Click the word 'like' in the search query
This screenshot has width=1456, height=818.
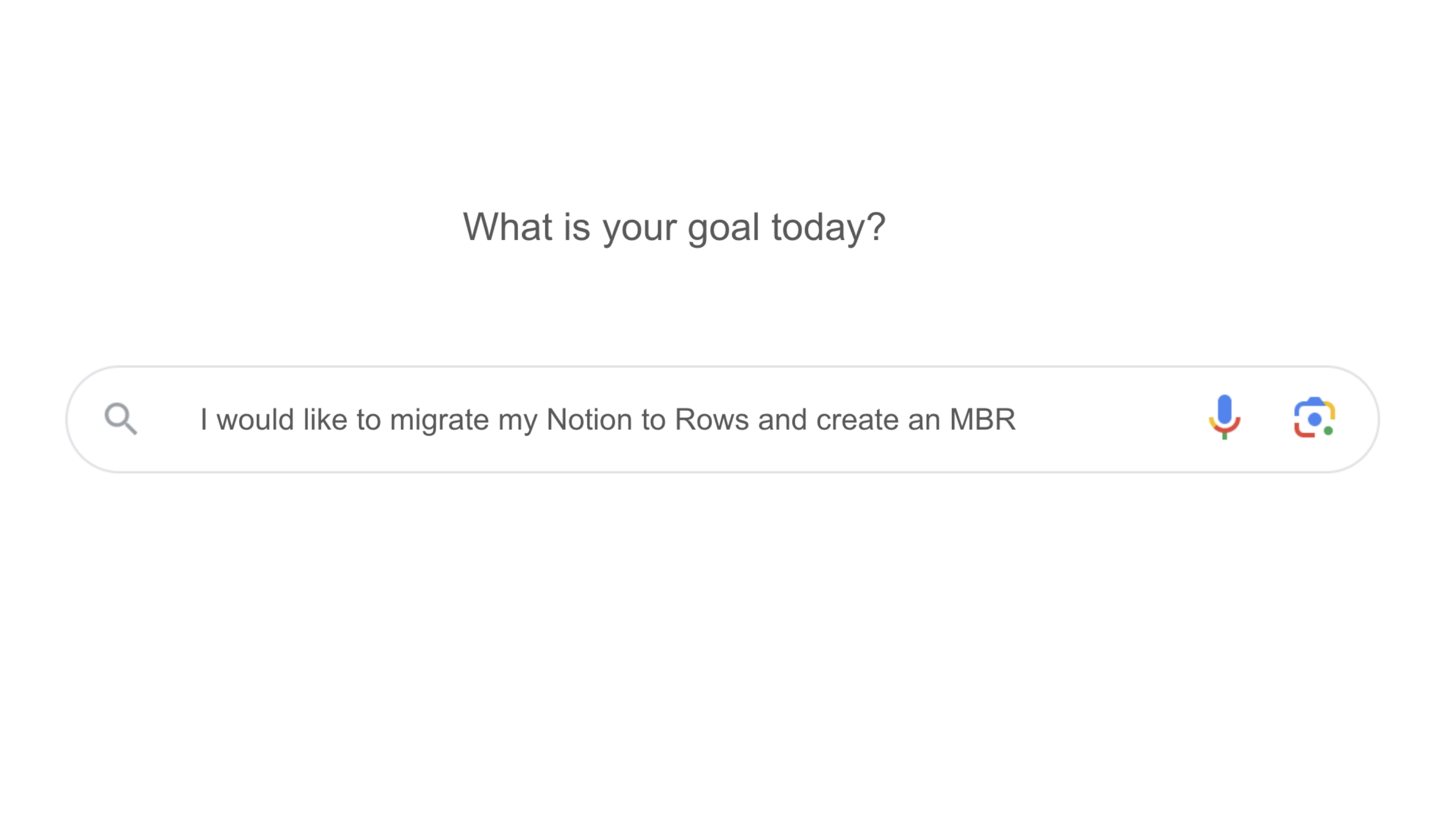[325, 420]
